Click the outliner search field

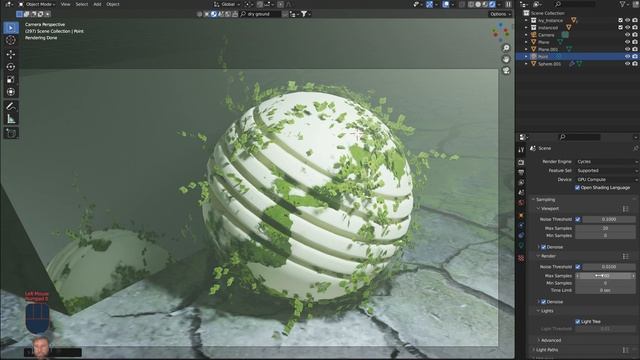[575, 4]
